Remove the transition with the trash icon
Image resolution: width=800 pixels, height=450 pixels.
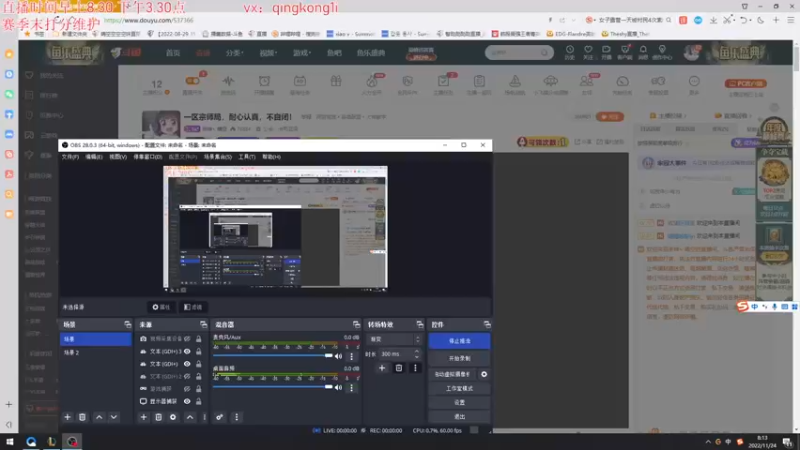point(398,368)
